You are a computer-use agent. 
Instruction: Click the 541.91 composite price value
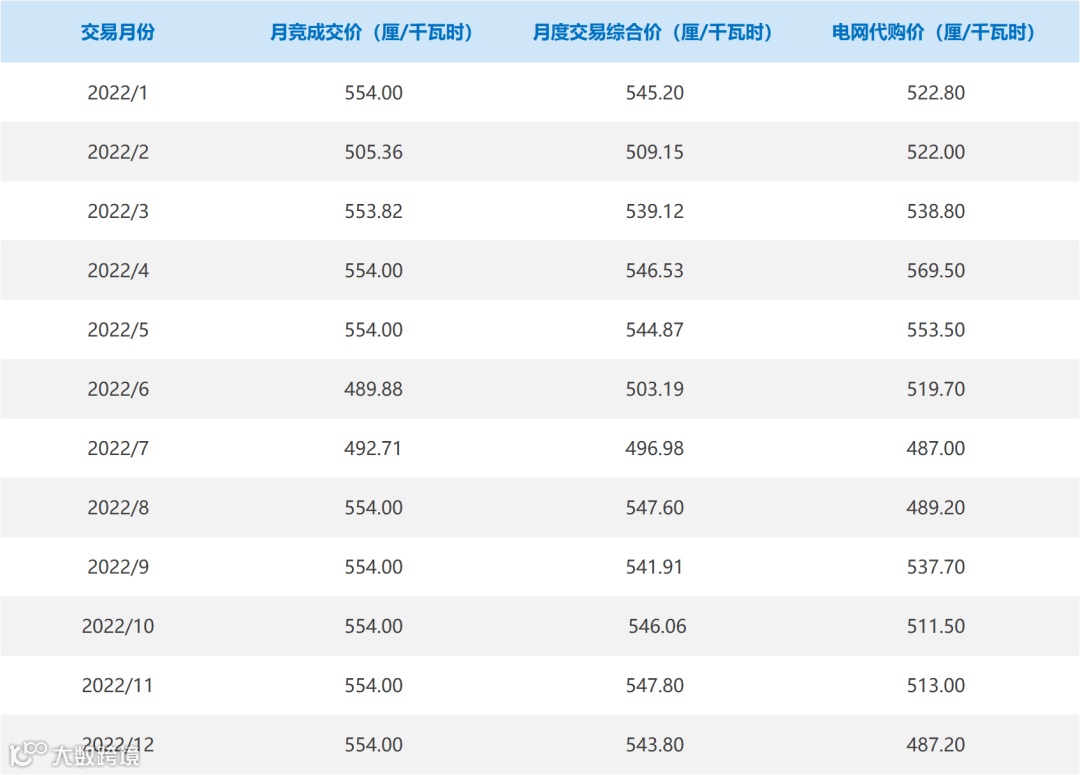pos(654,566)
